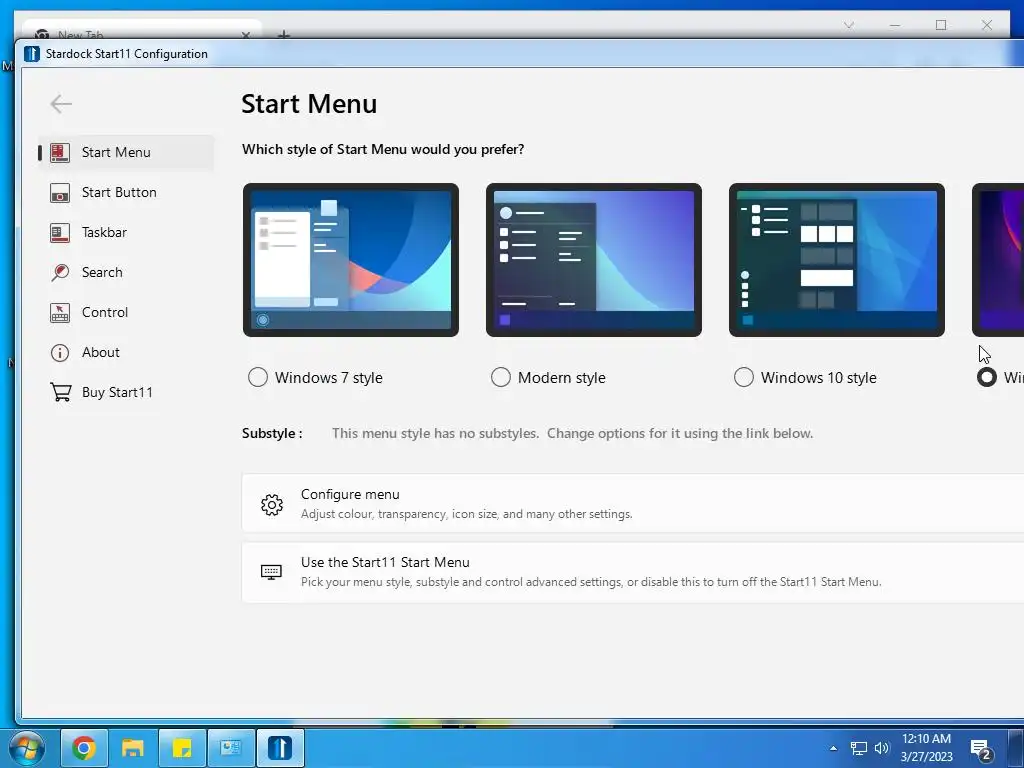Click the About info circle icon
1024x768 pixels.
(x=59, y=353)
